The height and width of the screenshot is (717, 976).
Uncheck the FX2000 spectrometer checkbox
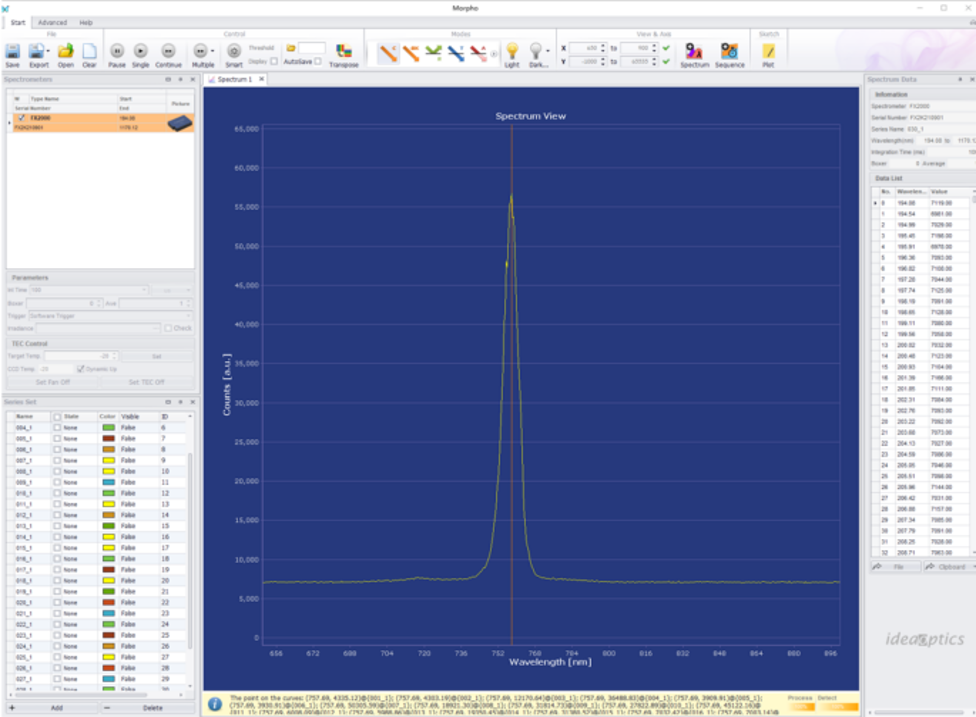(x=21, y=118)
